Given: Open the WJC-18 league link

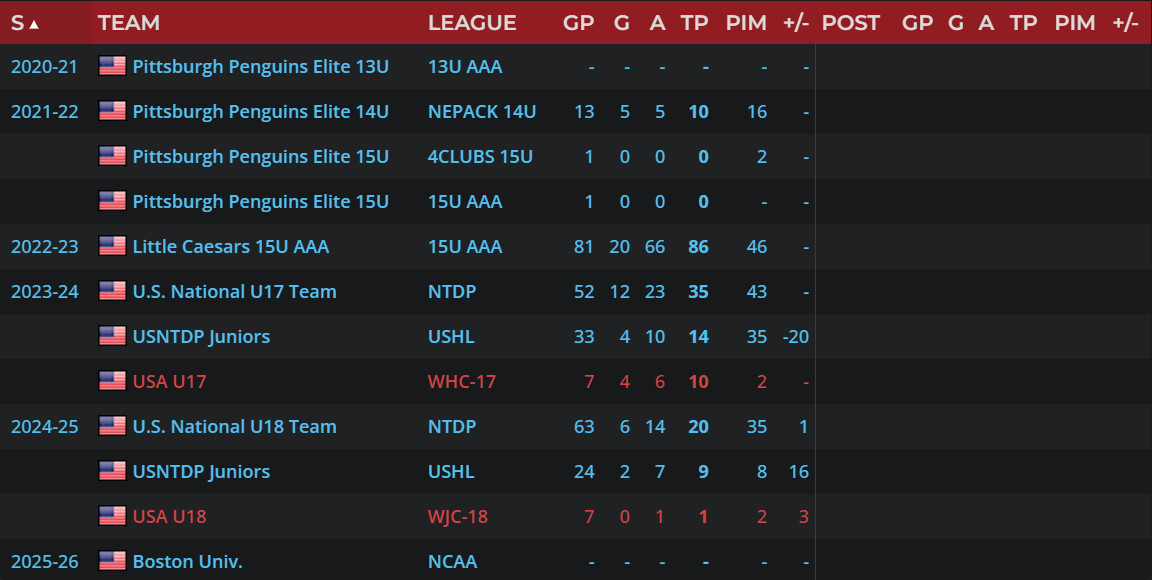Looking at the screenshot, I should (458, 516).
